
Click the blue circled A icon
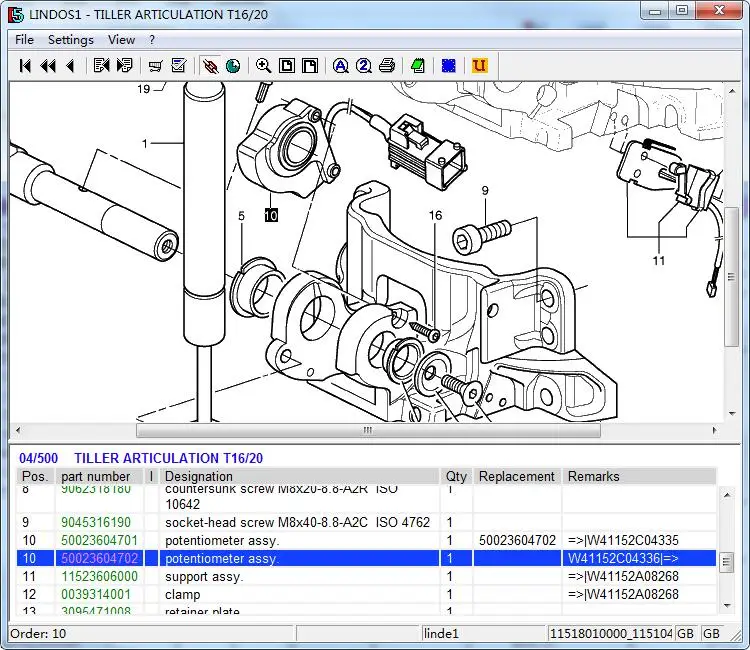coord(340,66)
